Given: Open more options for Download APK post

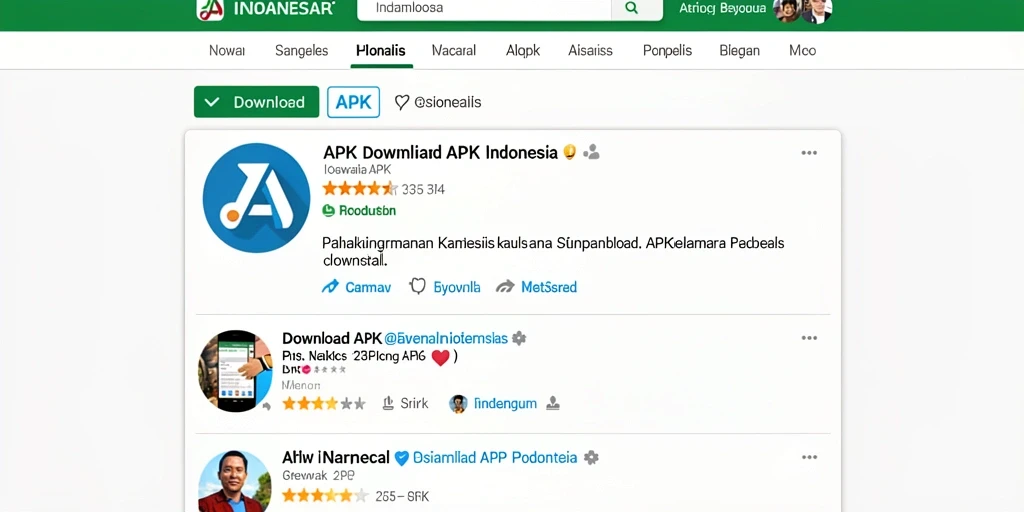Looking at the screenshot, I should pyautogui.click(x=809, y=338).
